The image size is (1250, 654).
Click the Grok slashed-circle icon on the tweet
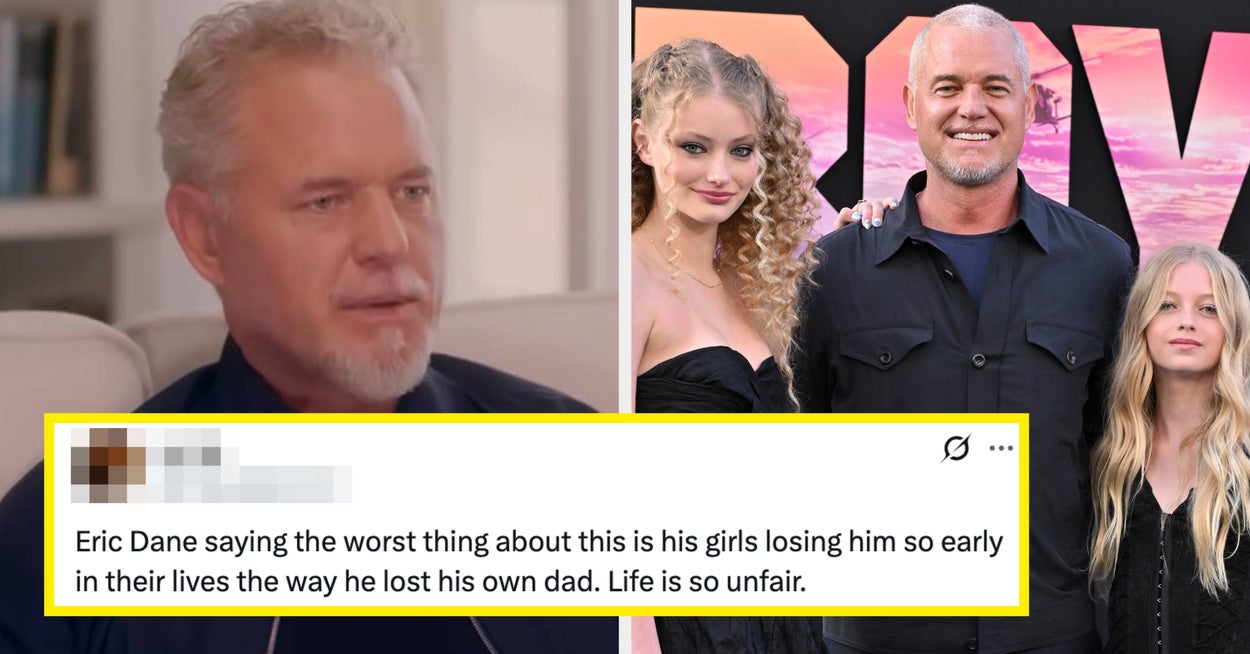[x=956, y=448]
